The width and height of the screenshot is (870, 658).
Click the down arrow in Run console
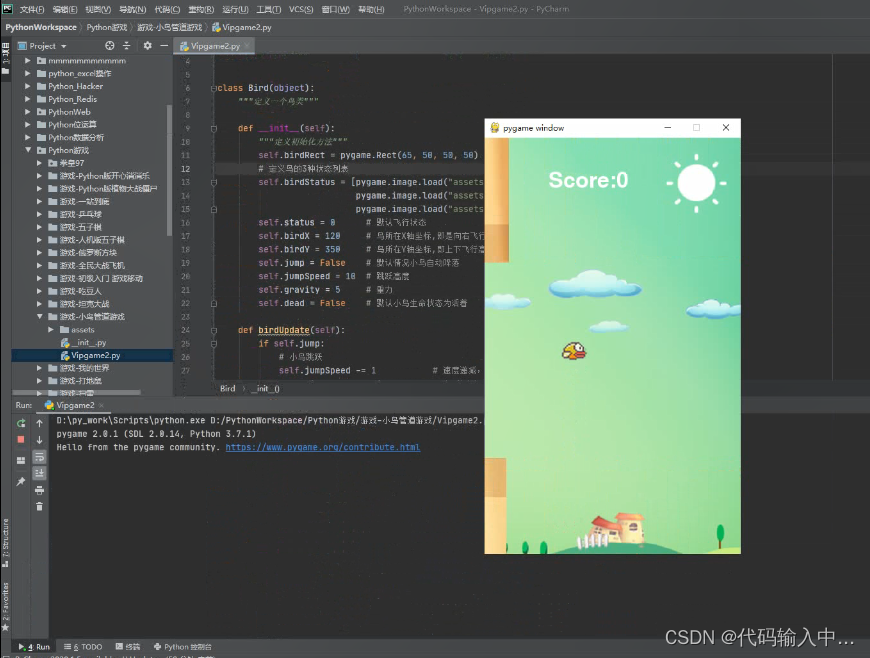coord(39,440)
